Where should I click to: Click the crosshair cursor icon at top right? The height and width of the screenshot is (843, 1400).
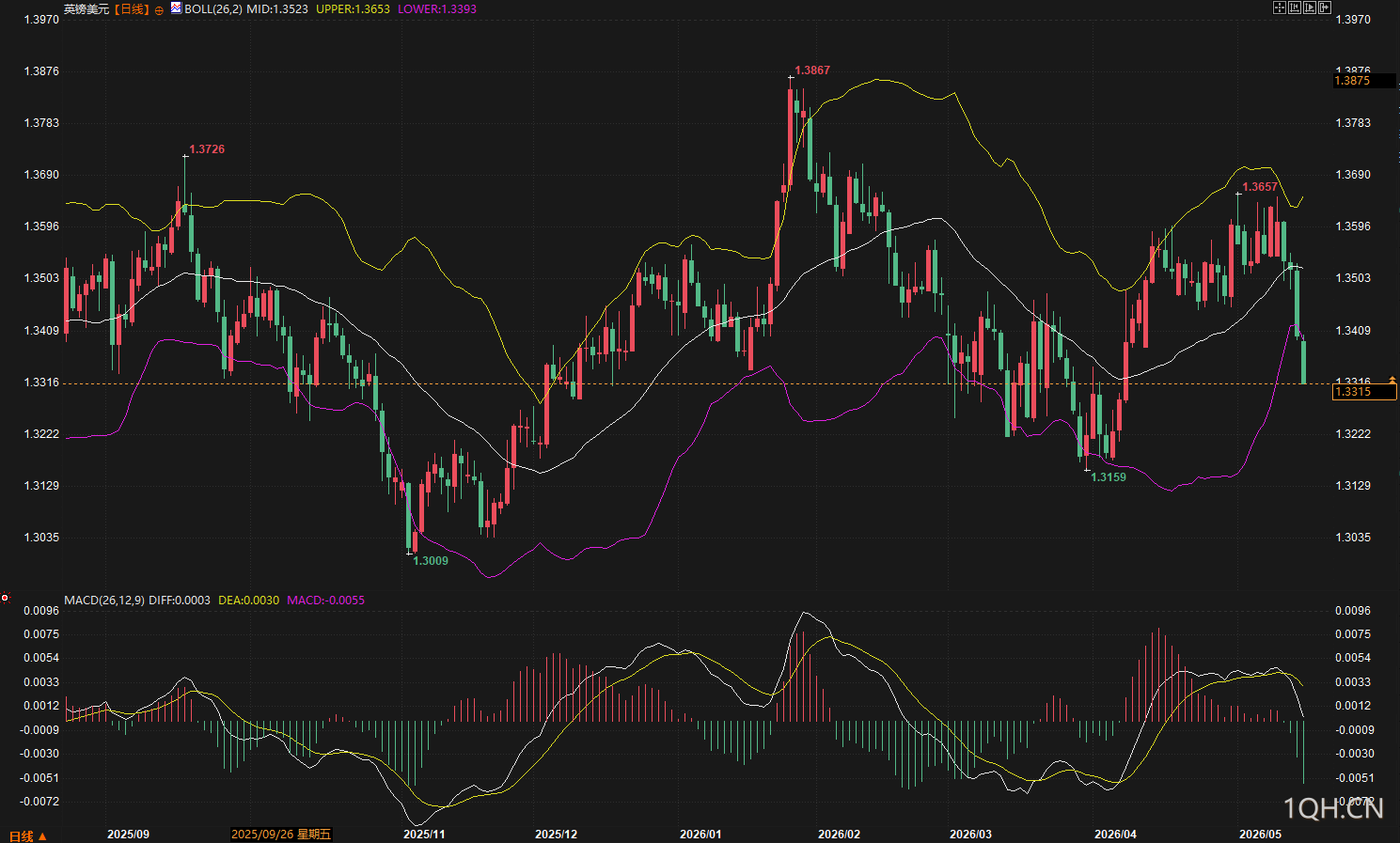click(x=1280, y=8)
